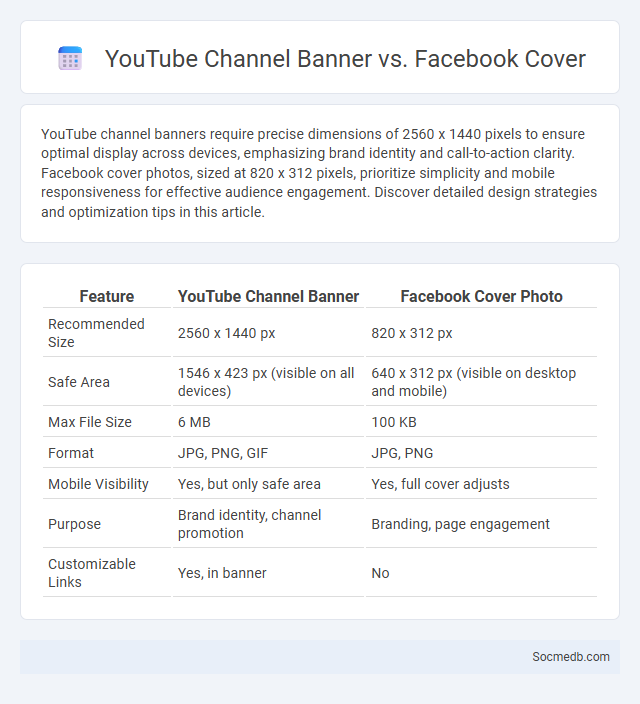Click the intro paragraph about banner dimensions
640x704 pixels.
pyautogui.click(x=319, y=173)
